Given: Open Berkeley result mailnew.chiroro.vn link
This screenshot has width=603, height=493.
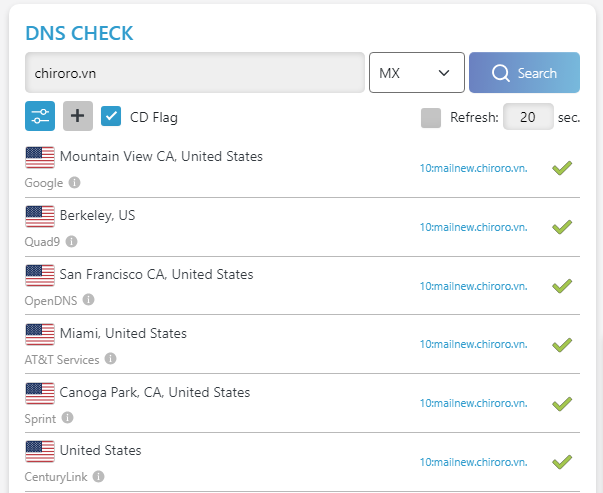Looking at the screenshot, I should (x=473, y=227).
